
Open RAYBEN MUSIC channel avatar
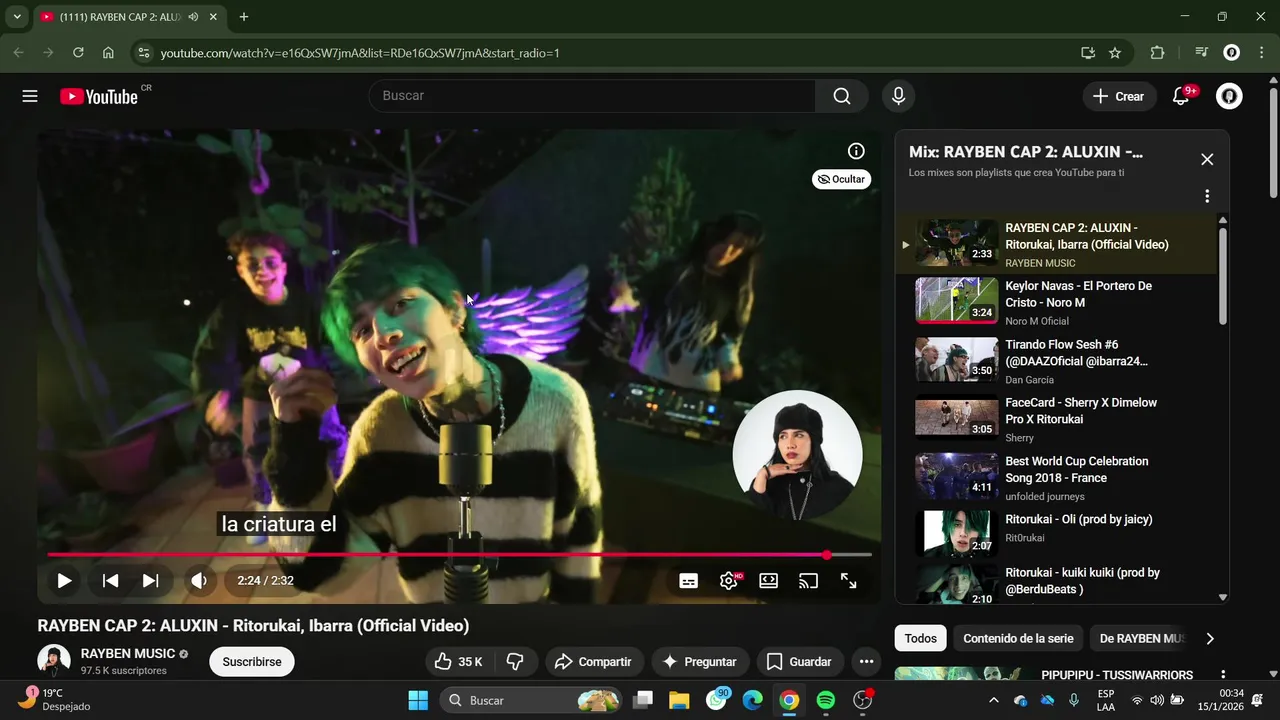click(x=54, y=661)
